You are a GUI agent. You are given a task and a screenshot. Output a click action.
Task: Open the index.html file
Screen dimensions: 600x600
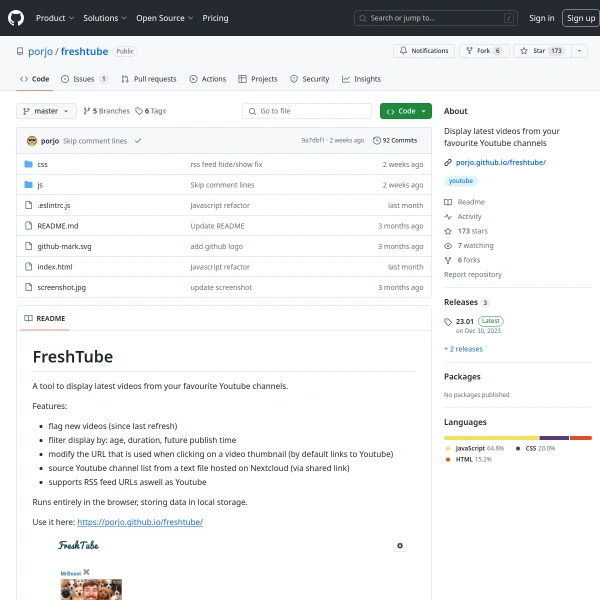[55, 267]
